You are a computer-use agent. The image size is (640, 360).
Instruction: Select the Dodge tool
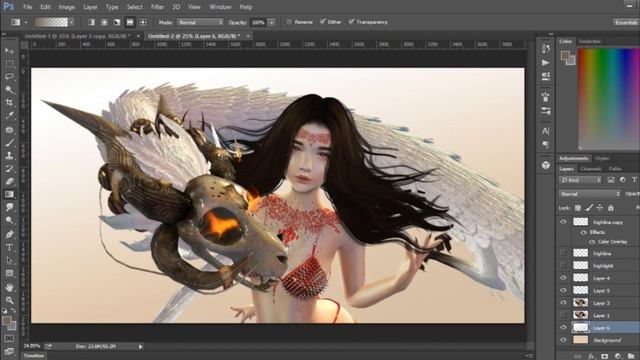pyautogui.click(x=9, y=221)
